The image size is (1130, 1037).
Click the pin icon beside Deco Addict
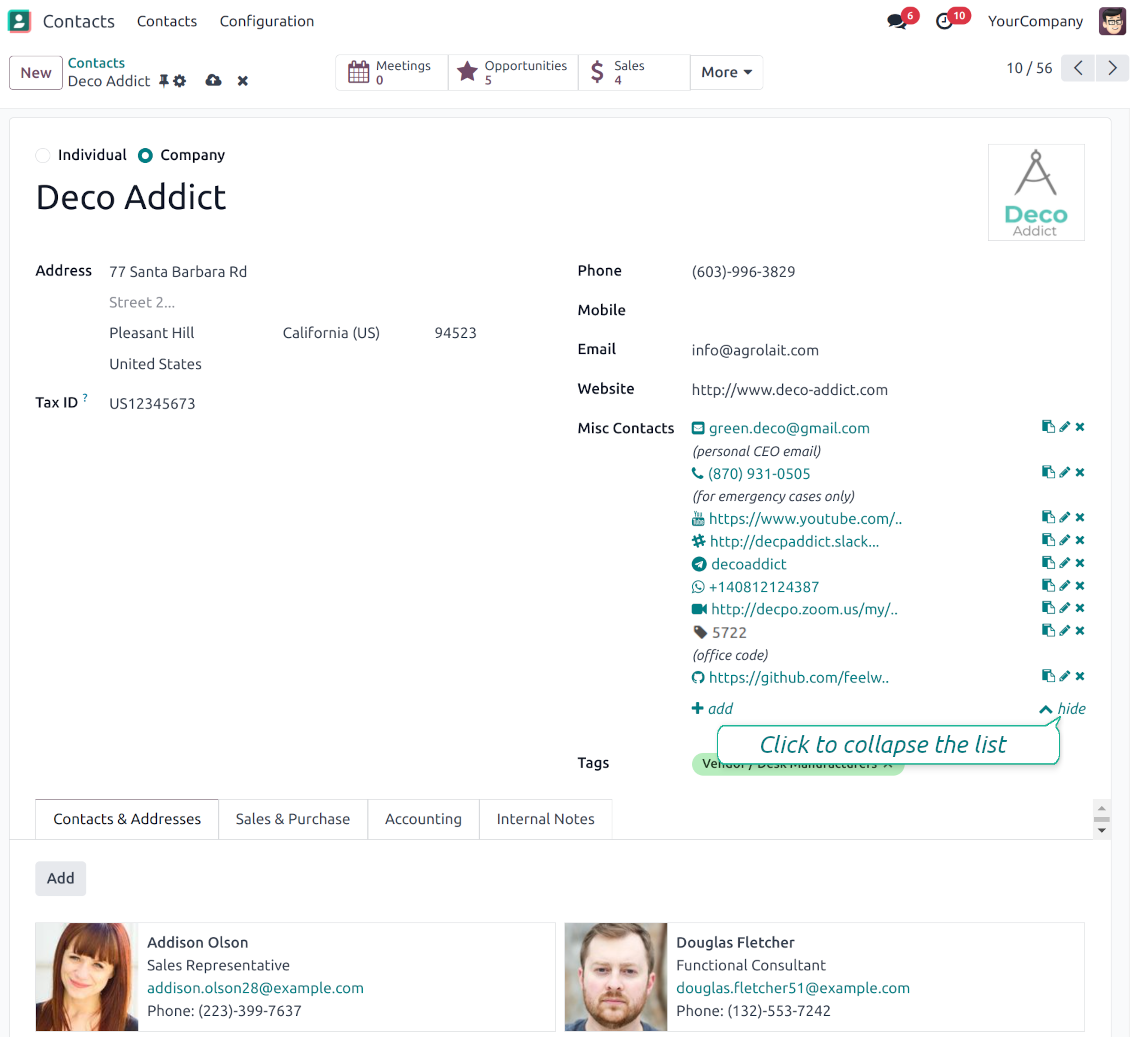click(164, 81)
